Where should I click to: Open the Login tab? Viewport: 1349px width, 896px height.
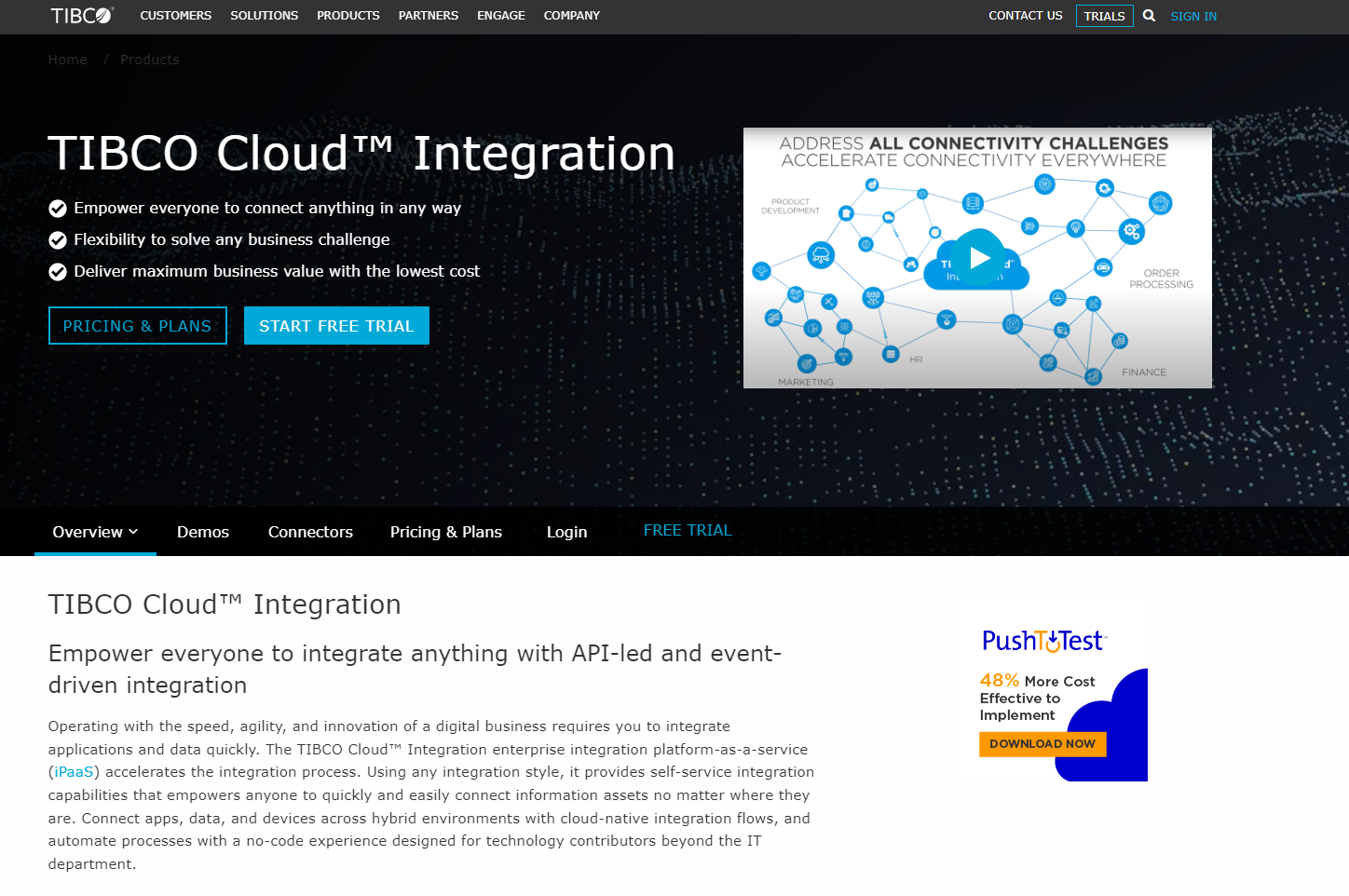[x=566, y=532]
